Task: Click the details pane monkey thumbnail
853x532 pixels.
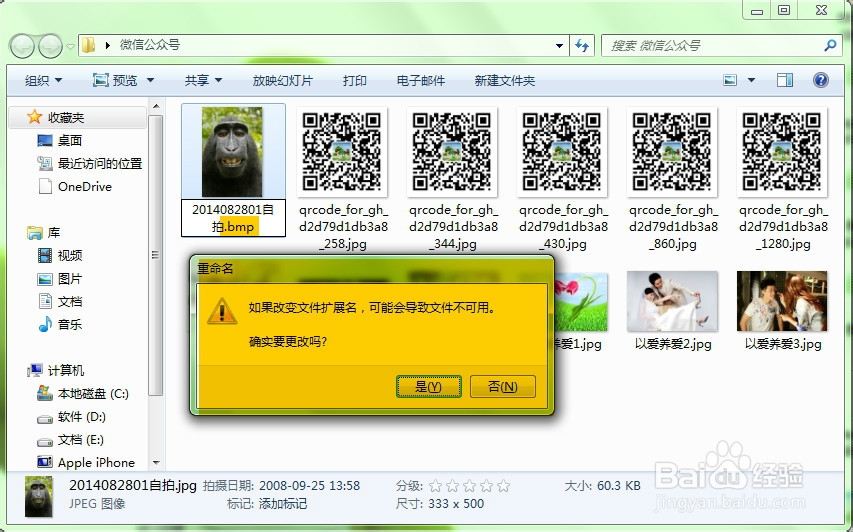Action: (39, 497)
